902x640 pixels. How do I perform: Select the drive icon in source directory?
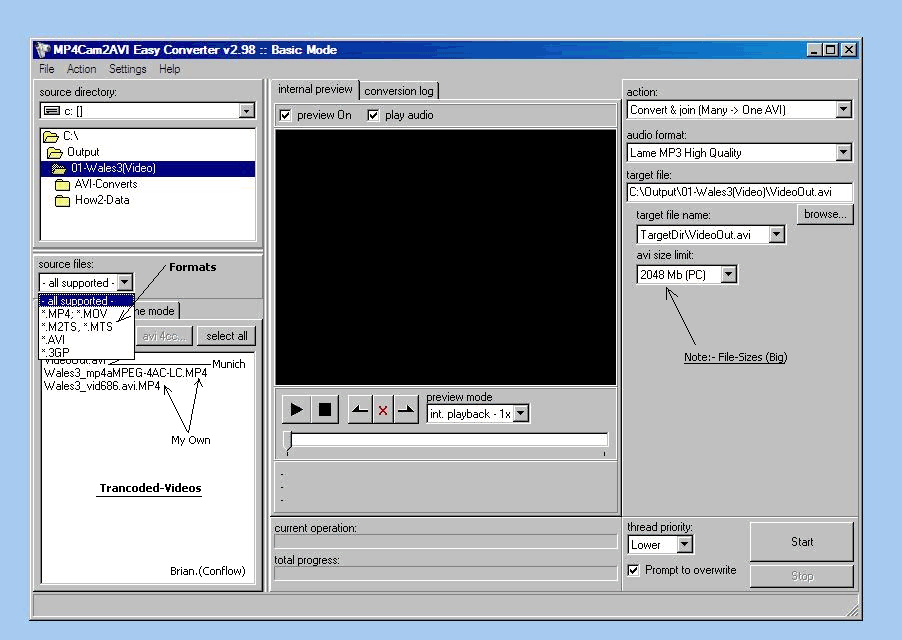point(52,110)
